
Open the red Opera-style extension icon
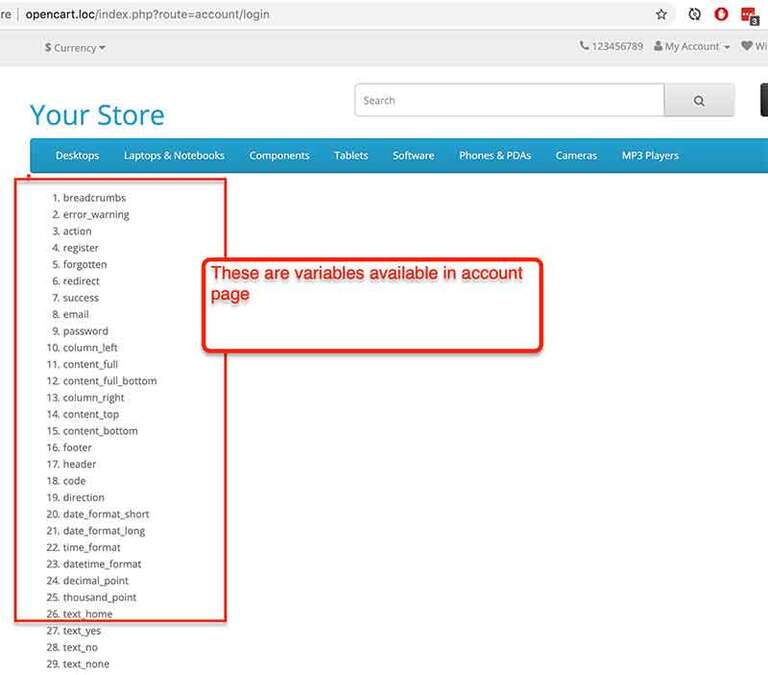pos(721,15)
